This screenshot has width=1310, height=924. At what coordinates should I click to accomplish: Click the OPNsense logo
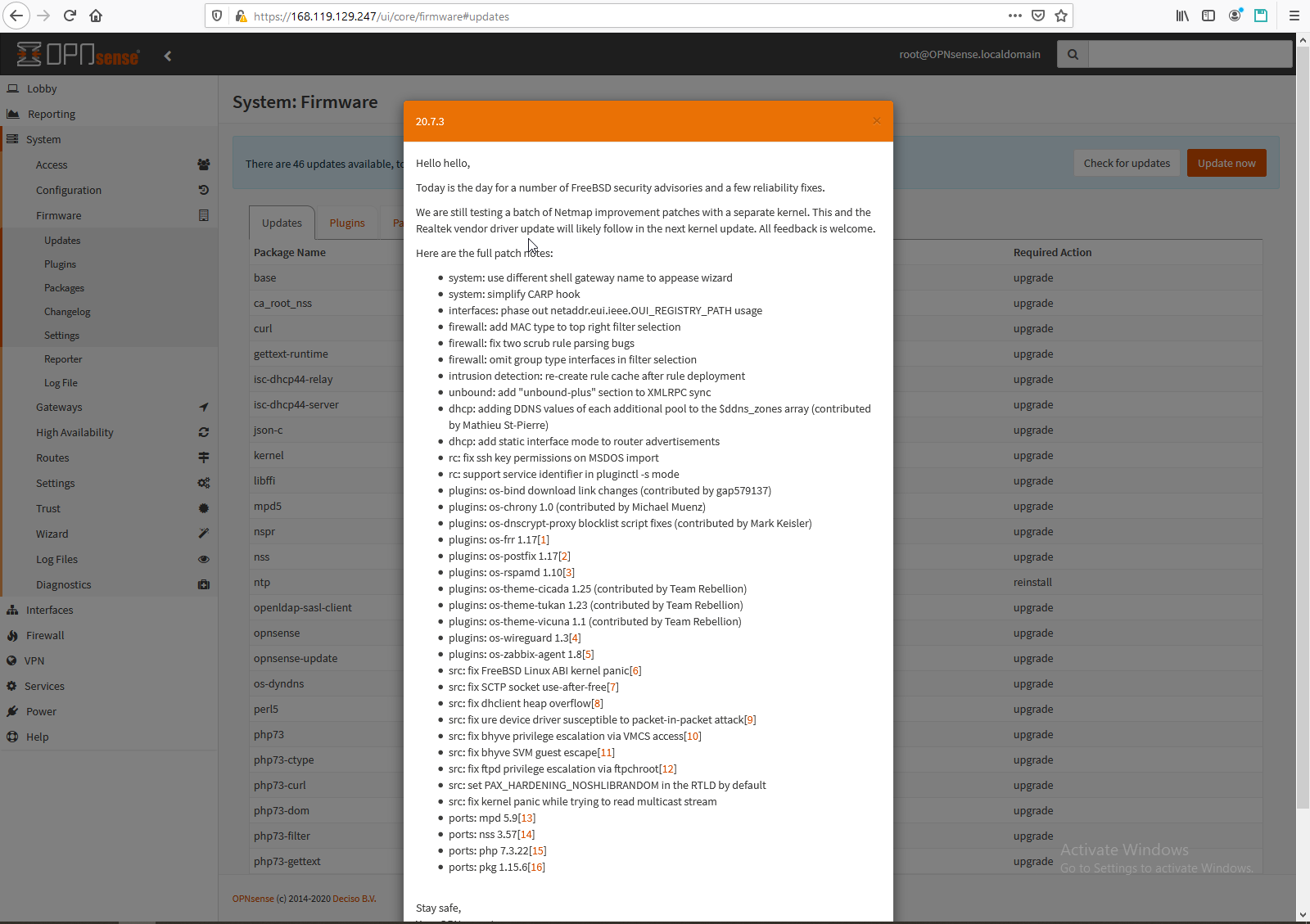pyautogui.click(x=78, y=54)
